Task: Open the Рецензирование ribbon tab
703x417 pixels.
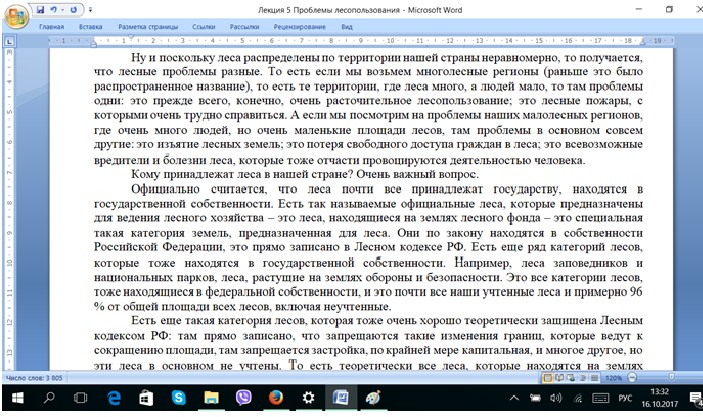Action: point(299,27)
